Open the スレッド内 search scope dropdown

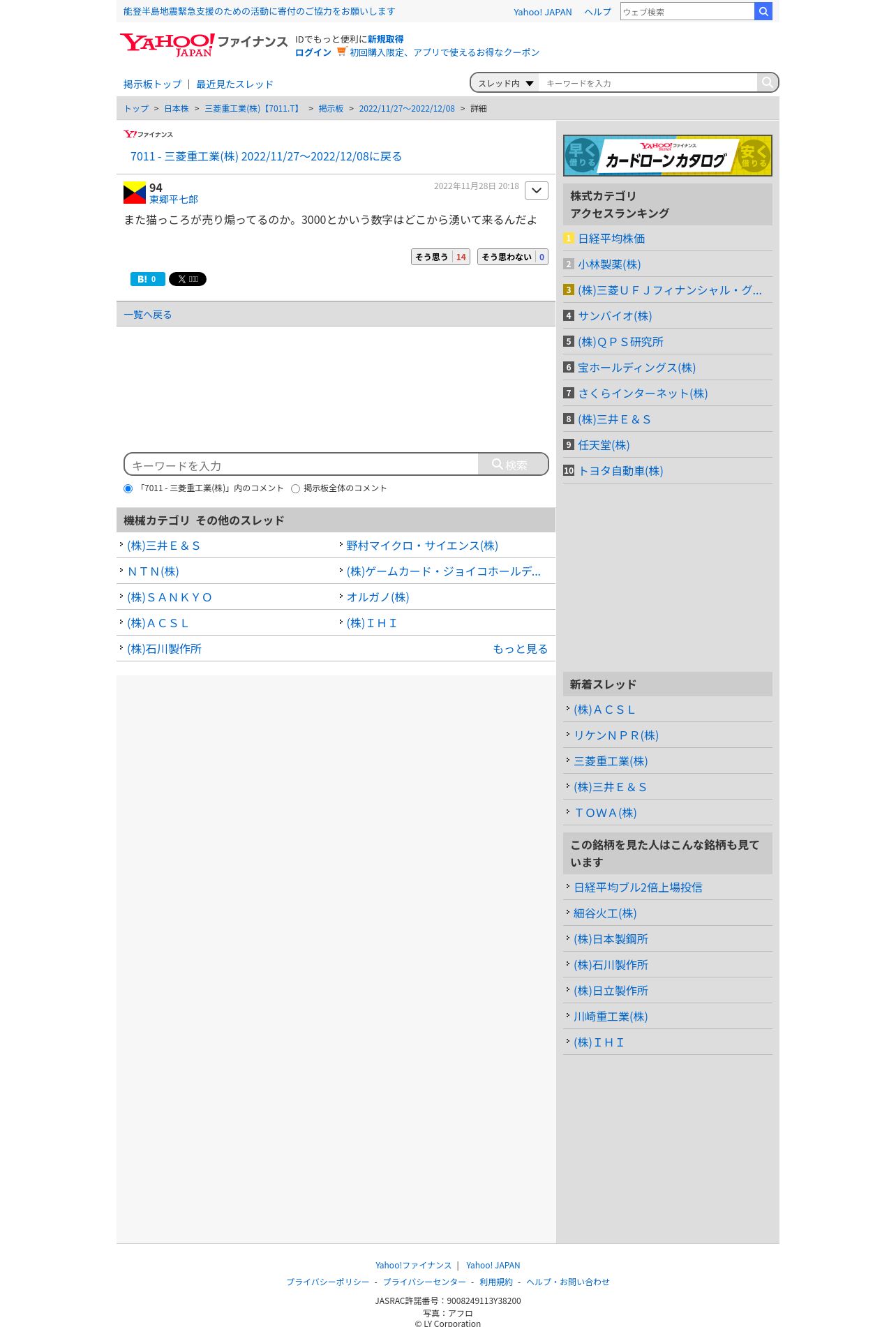tap(505, 83)
